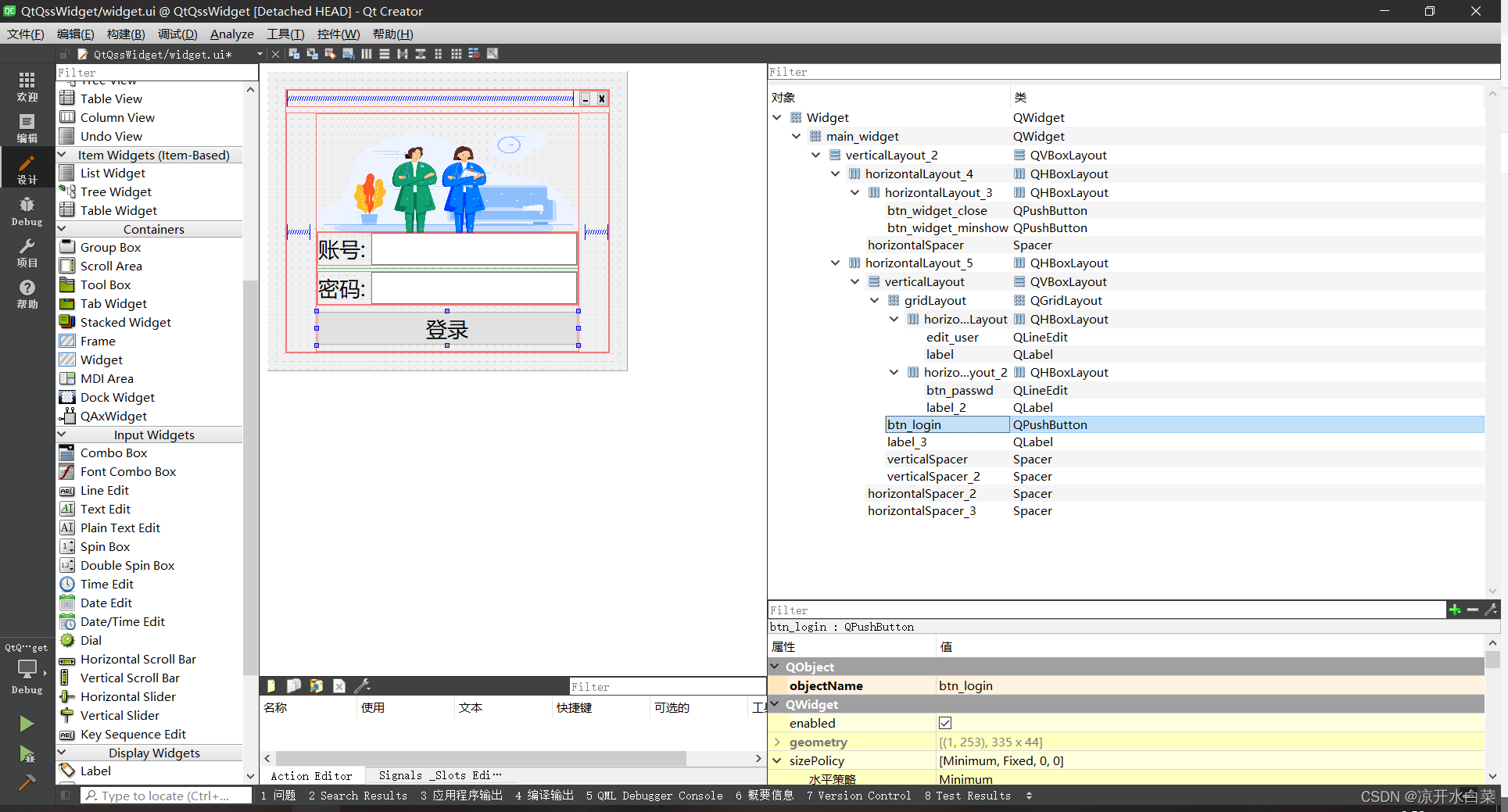The image size is (1508, 812).
Task: Click Copy action icon in Action Editor
Action: coord(294,685)
